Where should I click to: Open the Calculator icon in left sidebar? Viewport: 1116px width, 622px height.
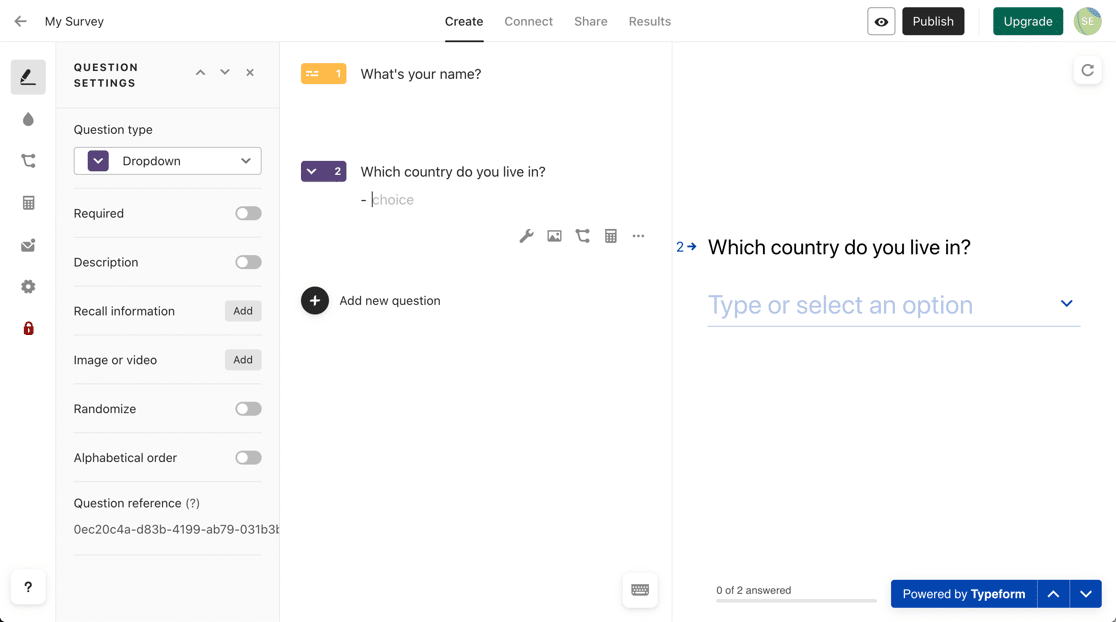click(x=28, y=203)
